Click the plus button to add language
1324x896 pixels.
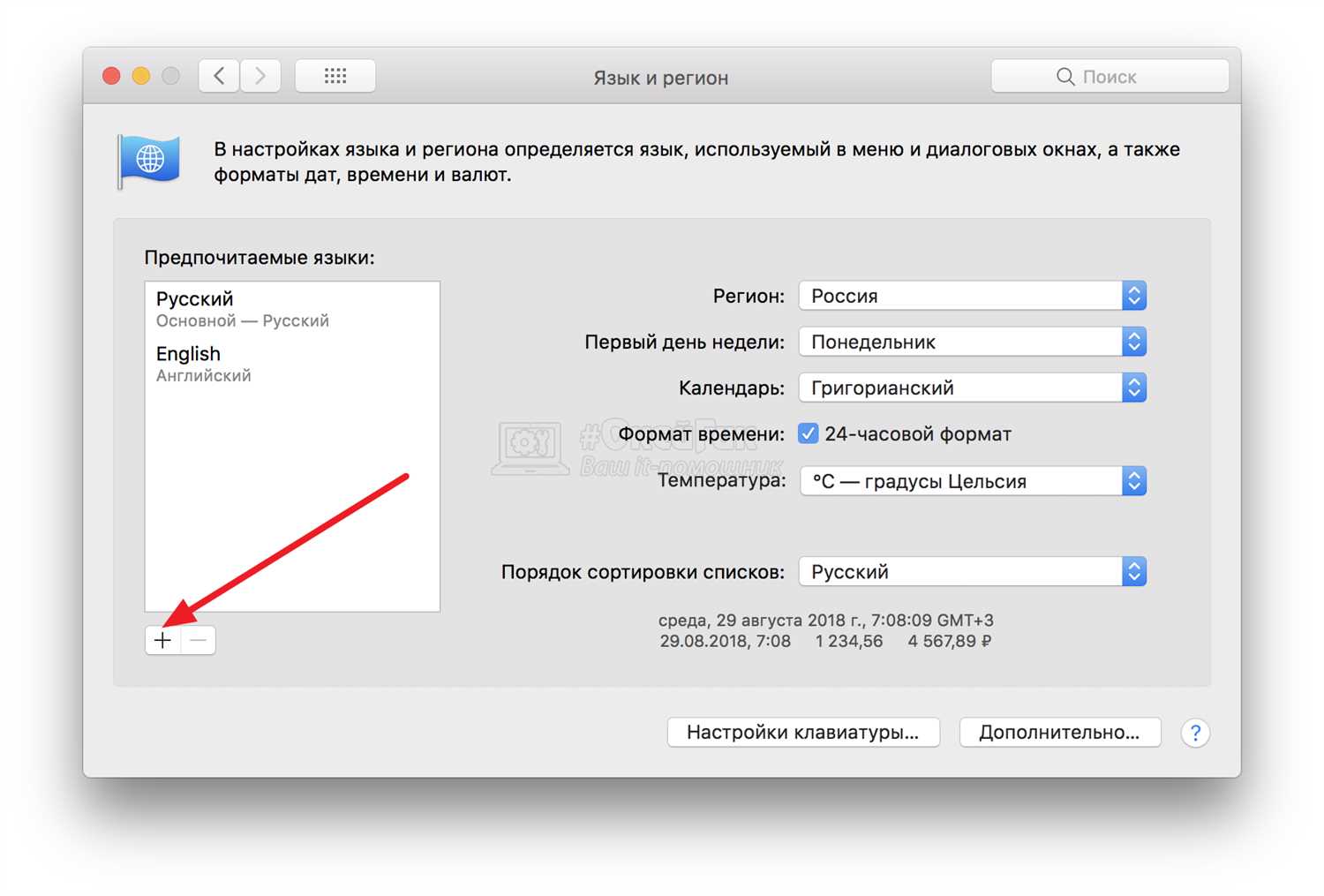click(x=162, y=640)
